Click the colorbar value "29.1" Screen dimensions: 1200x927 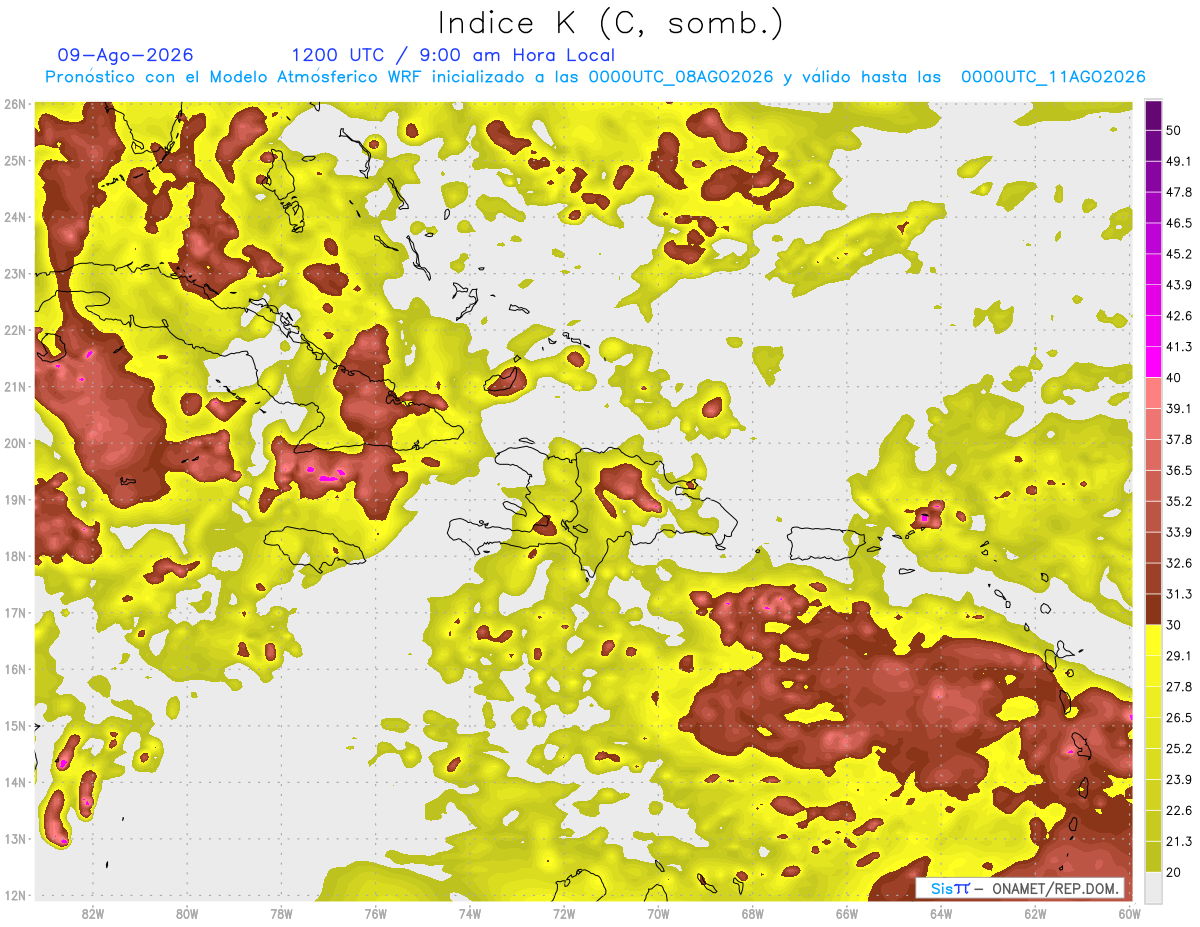1179,655
